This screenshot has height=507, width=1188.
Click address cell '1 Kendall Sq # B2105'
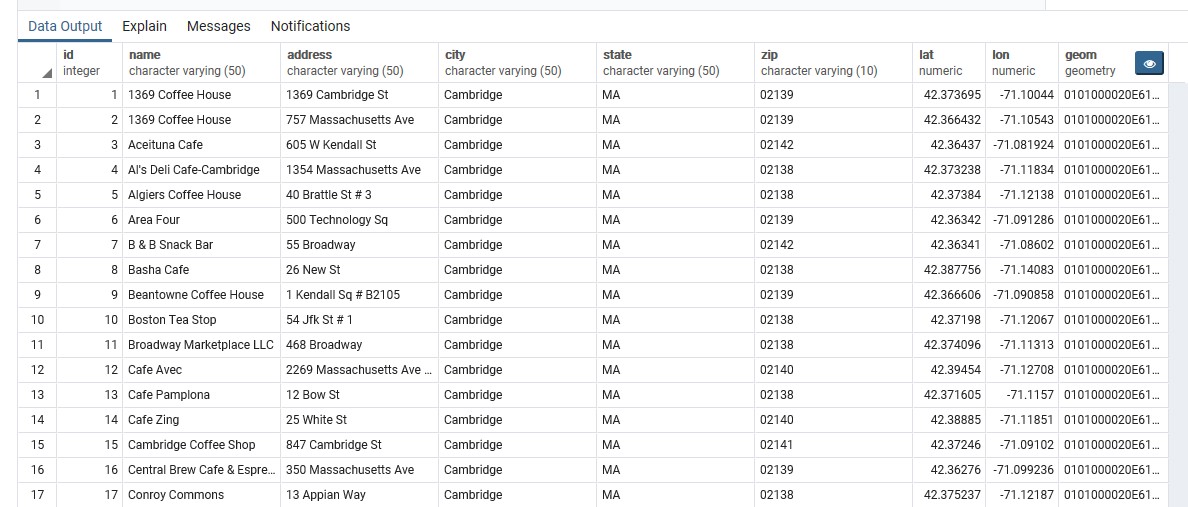(359, 295)
